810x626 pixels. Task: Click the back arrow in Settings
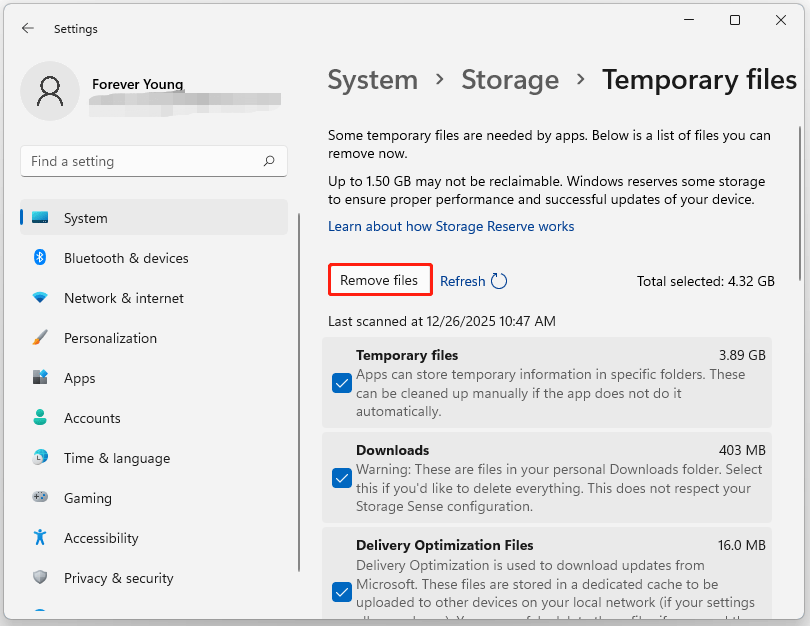click(28, 28)
